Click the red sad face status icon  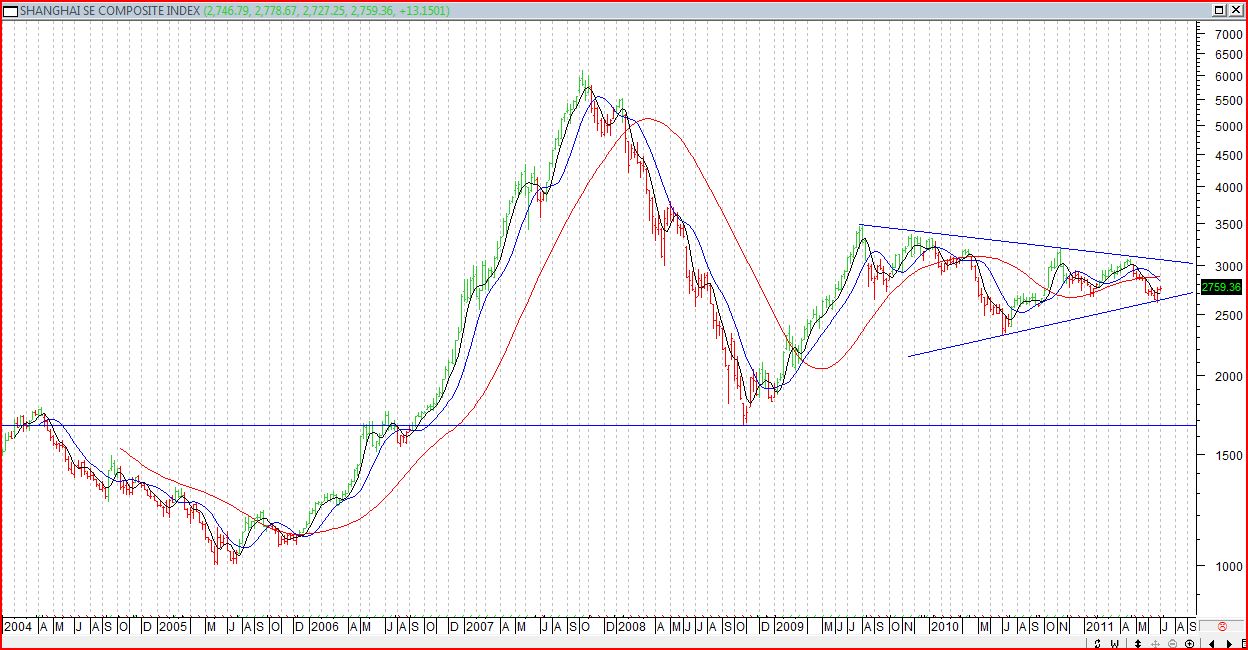tap(1222, 625)
